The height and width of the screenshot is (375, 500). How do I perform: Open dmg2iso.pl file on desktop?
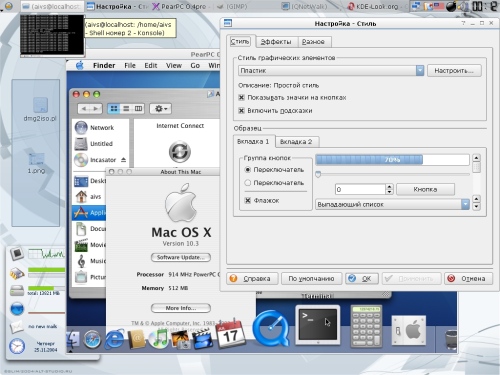tap(40, 109)
